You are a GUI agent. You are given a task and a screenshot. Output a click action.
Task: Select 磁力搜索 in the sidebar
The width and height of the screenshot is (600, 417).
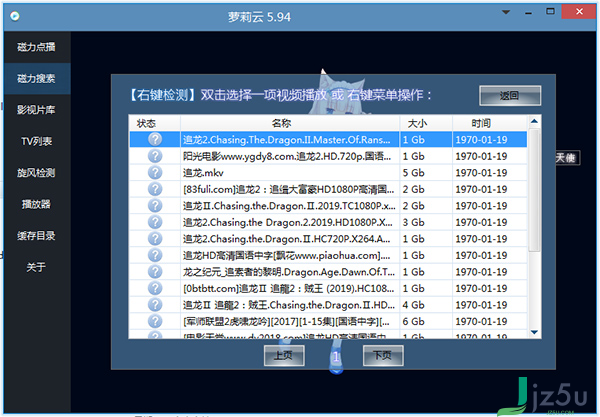tap(37, 78)
